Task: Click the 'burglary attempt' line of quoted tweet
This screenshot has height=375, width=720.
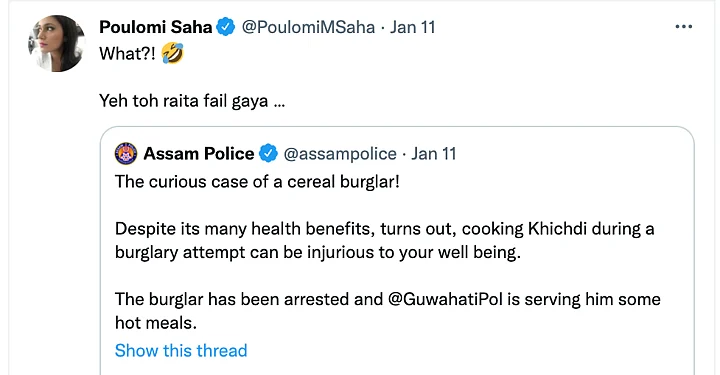Action: (x=318, y=252)
